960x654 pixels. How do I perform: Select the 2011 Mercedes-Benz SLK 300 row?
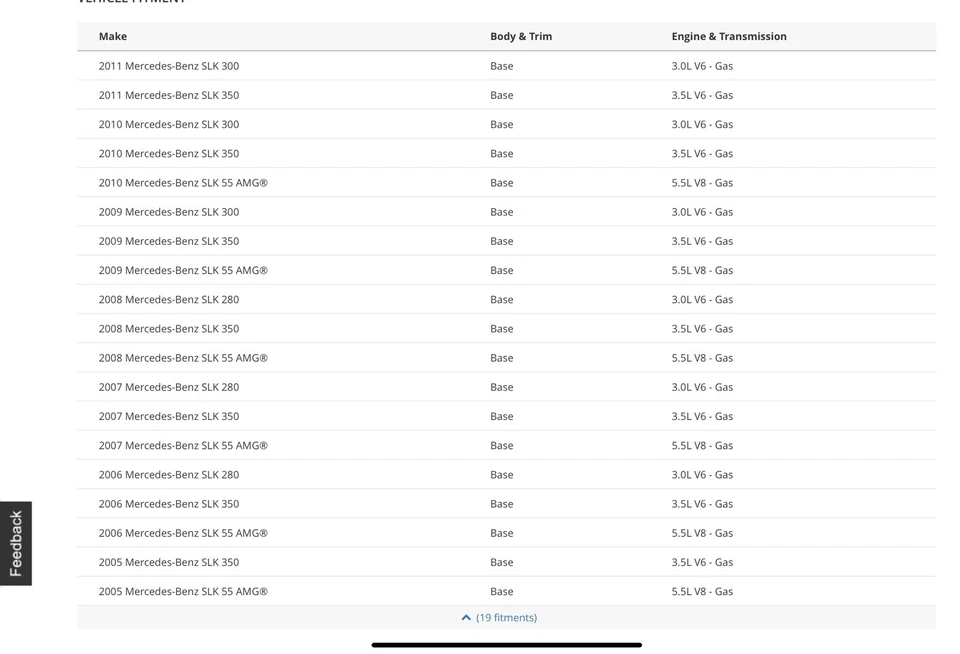coord(169,66)
